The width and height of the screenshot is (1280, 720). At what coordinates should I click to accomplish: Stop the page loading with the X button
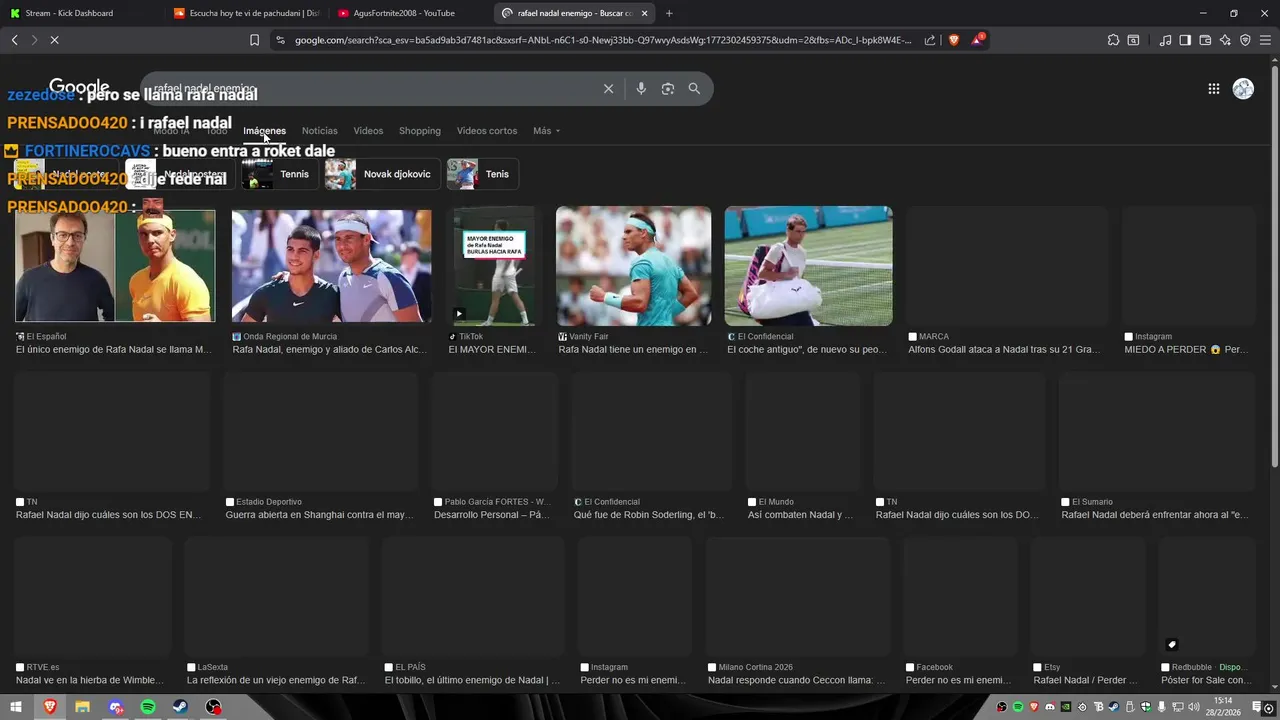click(54, 40)
